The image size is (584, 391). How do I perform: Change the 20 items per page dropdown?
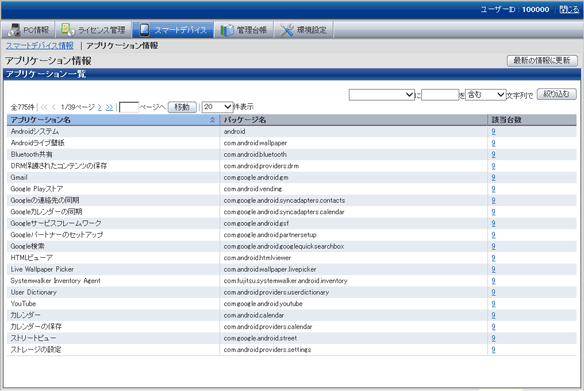(x=218, y=107)
